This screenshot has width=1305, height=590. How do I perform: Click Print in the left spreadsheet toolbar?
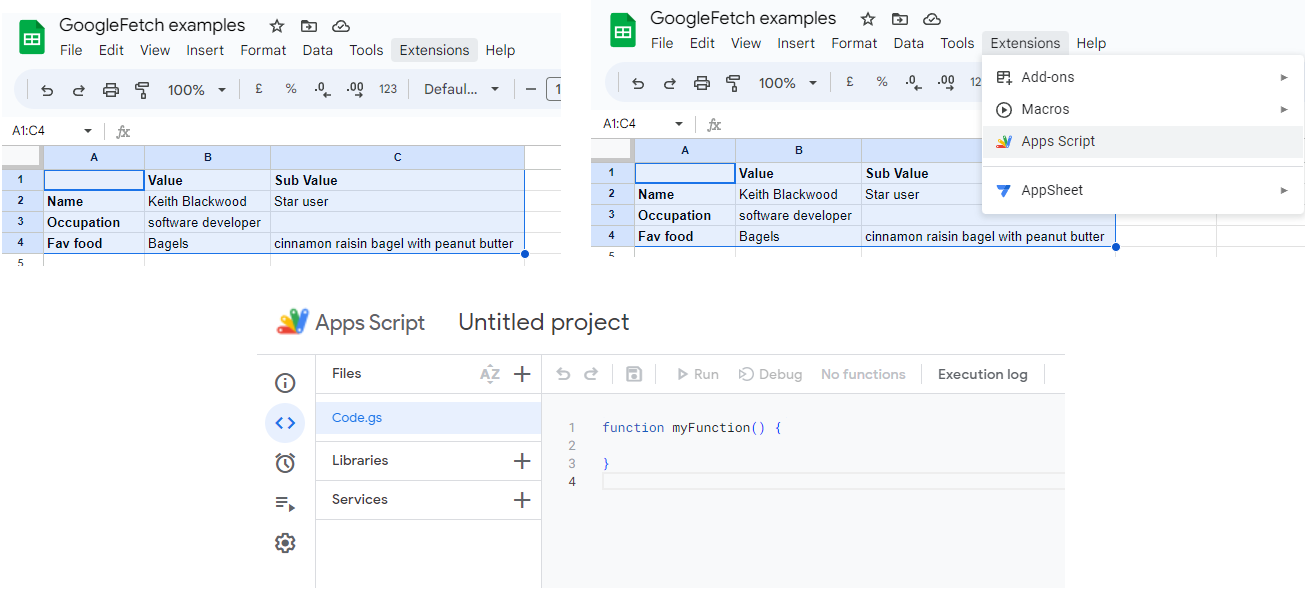(111, 90)
